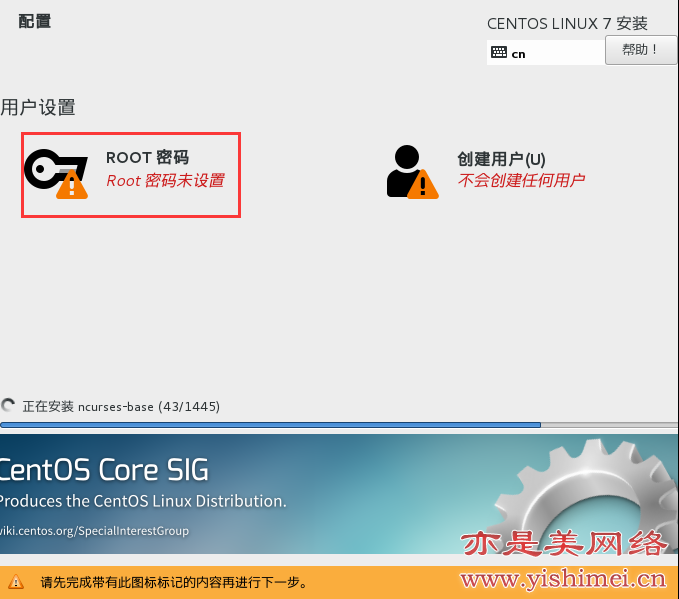Click the 帮助! help button
This screenshot has width=679, height=599.
[641, 50]
